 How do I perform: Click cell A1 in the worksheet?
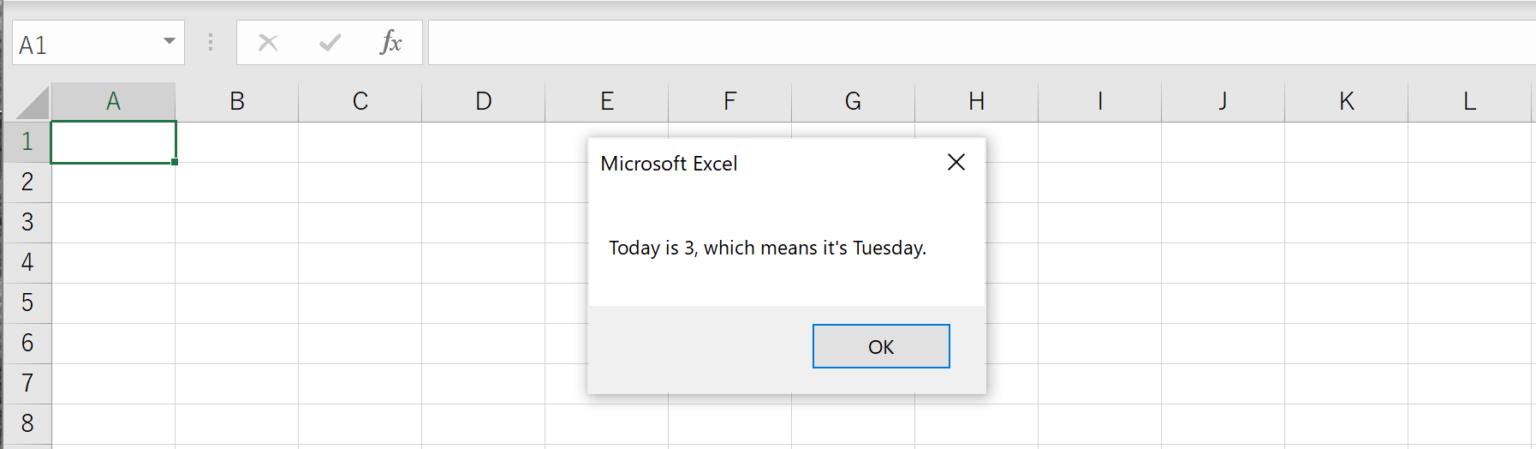113,142
